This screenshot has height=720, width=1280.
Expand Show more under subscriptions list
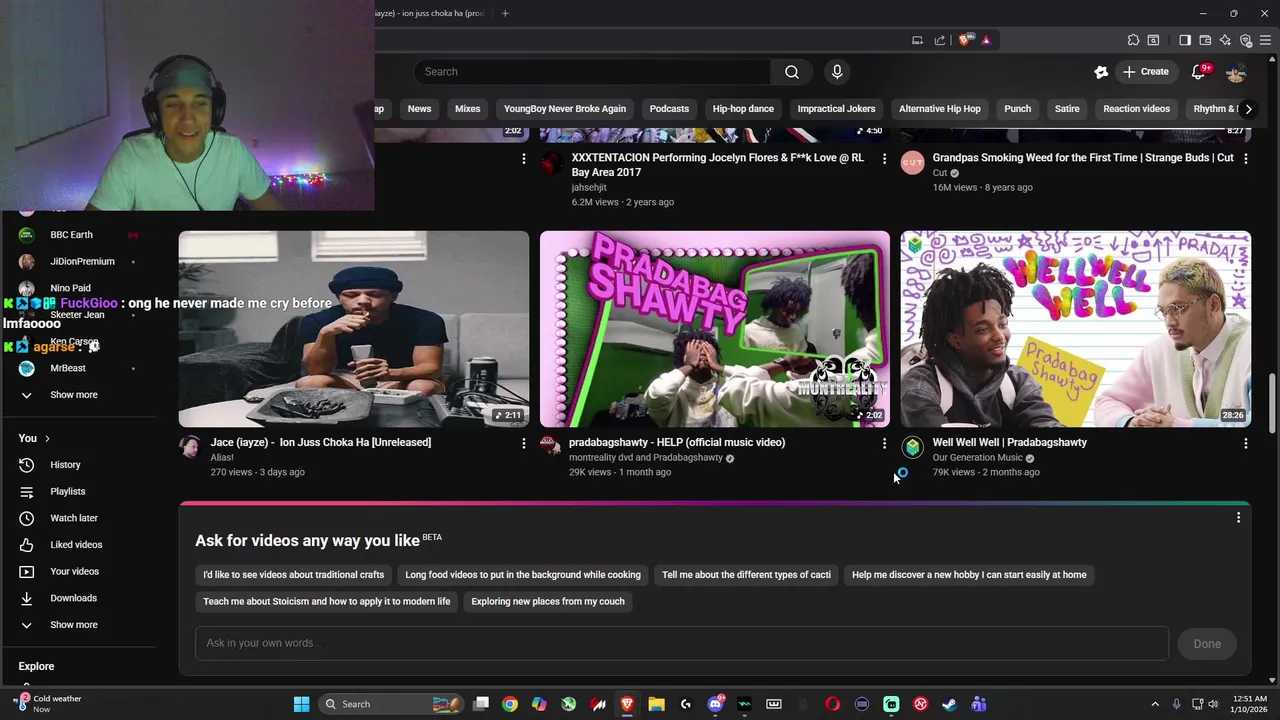coord(80,395)
